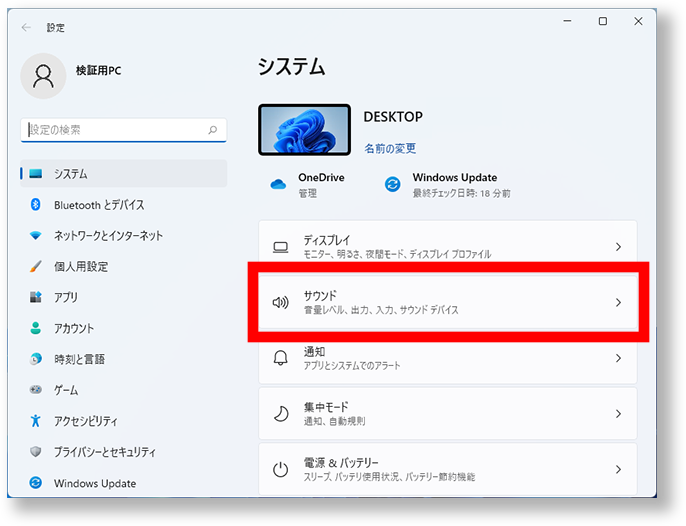This screenshot has height=526, width=686.
Task: Click the search magnifier icon
Action: [213, 130]
